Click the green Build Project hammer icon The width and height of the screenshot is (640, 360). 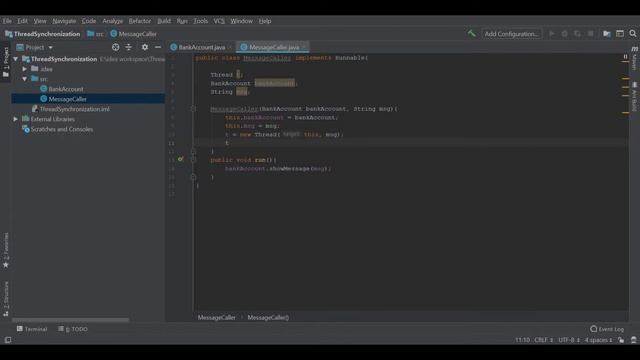[471, 34]
